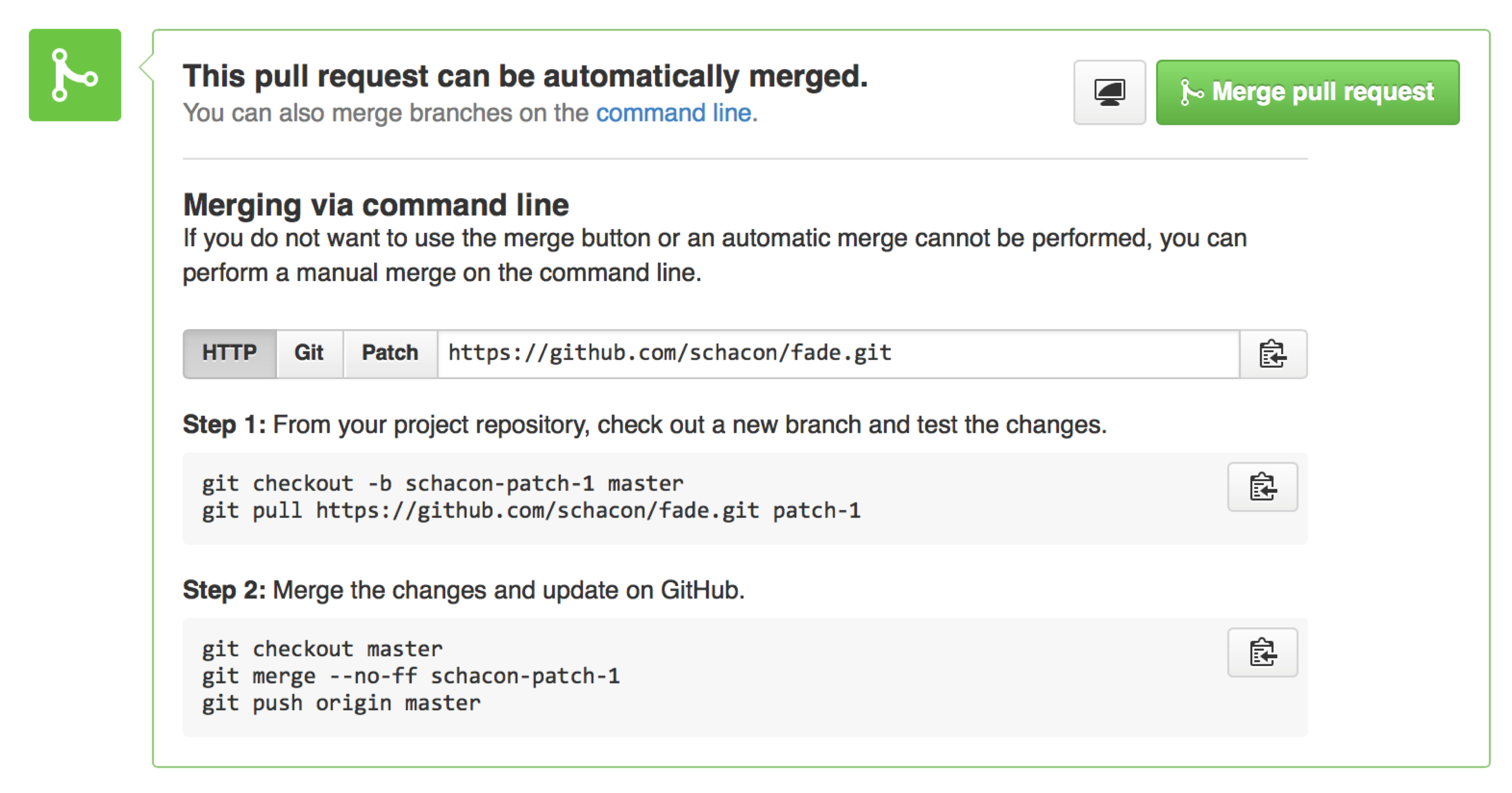Screen dimensions: 1512x793
Task: Click the 'Step 2:' instruction label
Action: point(224,590)
